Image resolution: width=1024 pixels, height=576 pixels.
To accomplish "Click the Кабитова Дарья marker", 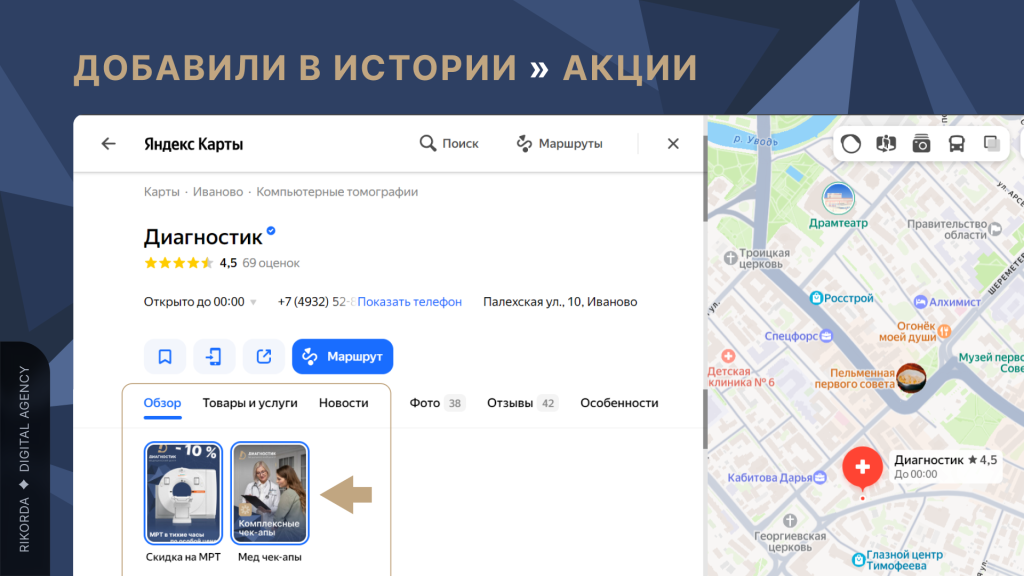I will click(x=820, y=477).
